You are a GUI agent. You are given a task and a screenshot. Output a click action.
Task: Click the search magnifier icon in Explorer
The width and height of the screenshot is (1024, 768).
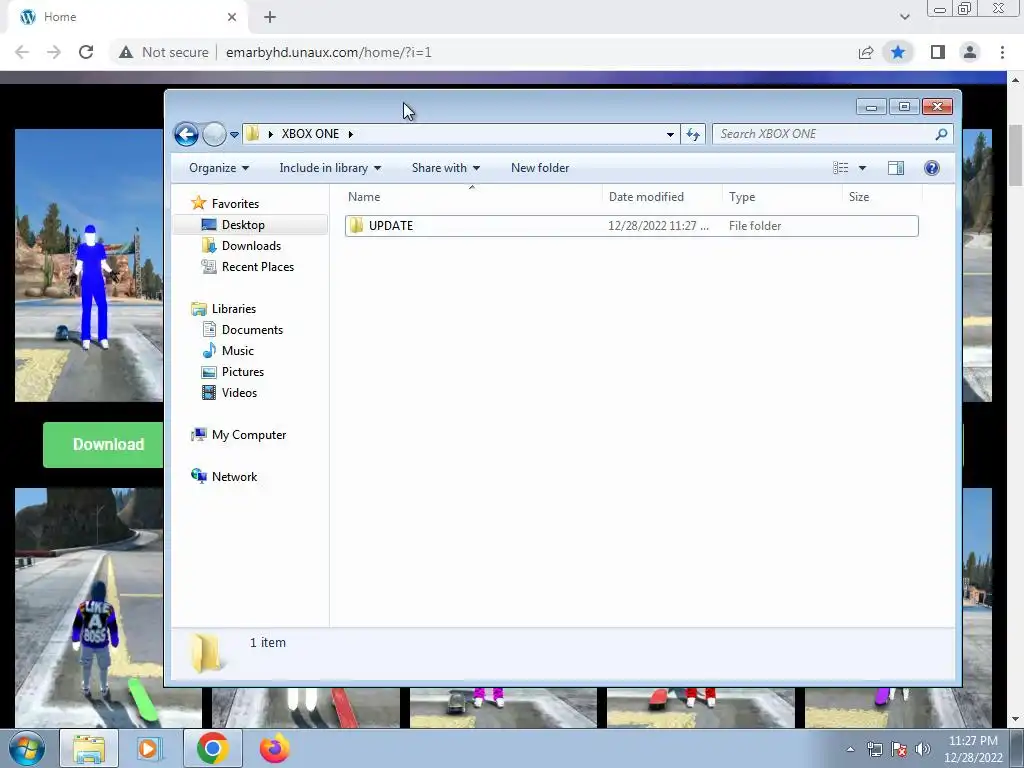pos(941,134)
